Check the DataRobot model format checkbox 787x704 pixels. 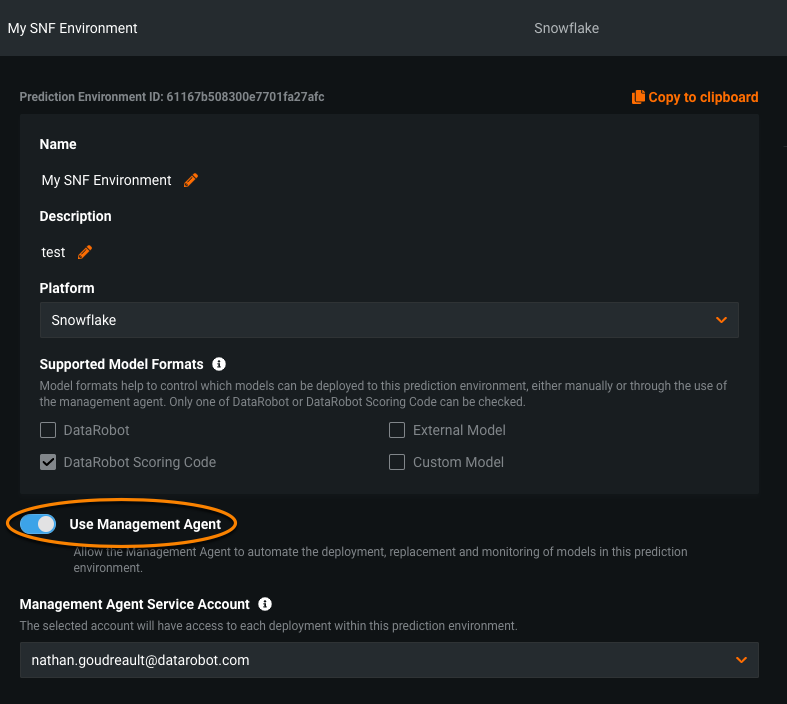tap(48, 430)
